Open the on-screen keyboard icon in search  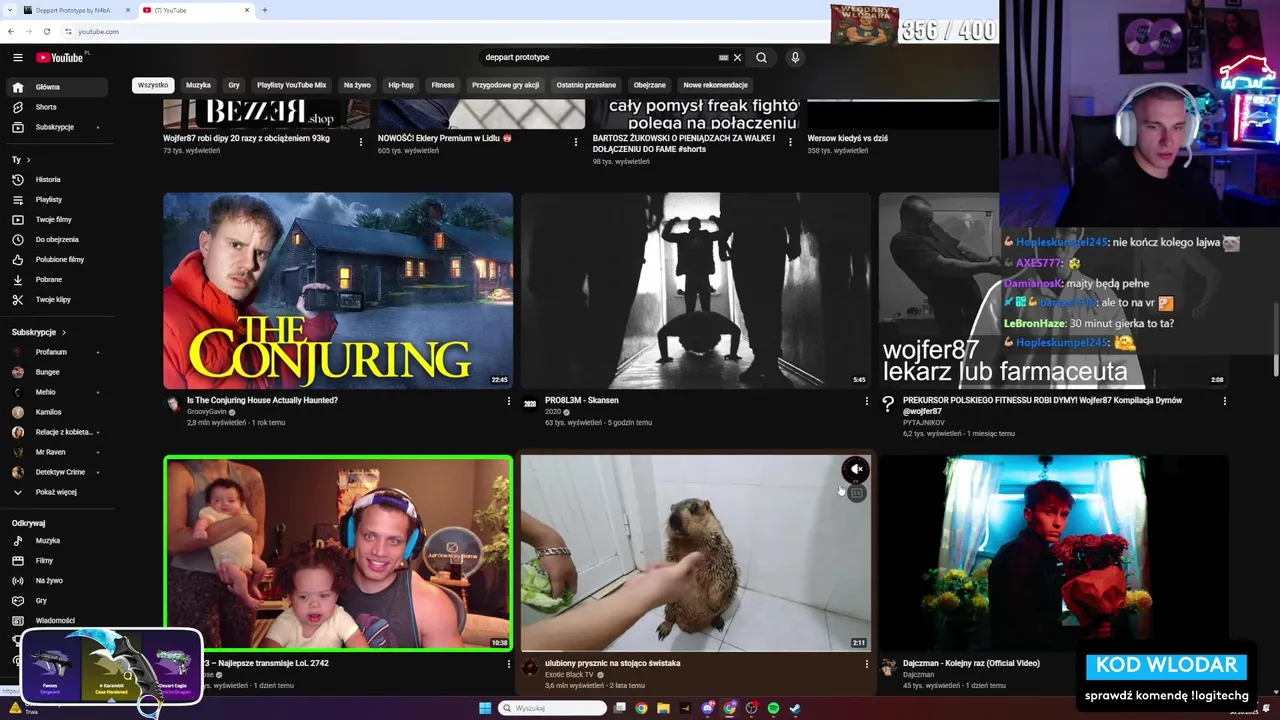723,58
